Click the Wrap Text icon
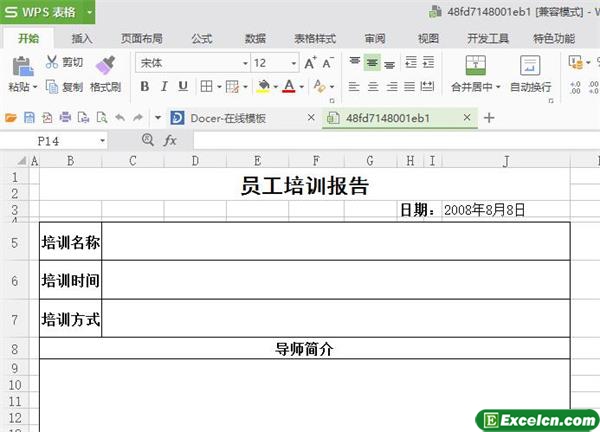The height and width of the screenshot is (432, 600). click(x=530, y=66)
